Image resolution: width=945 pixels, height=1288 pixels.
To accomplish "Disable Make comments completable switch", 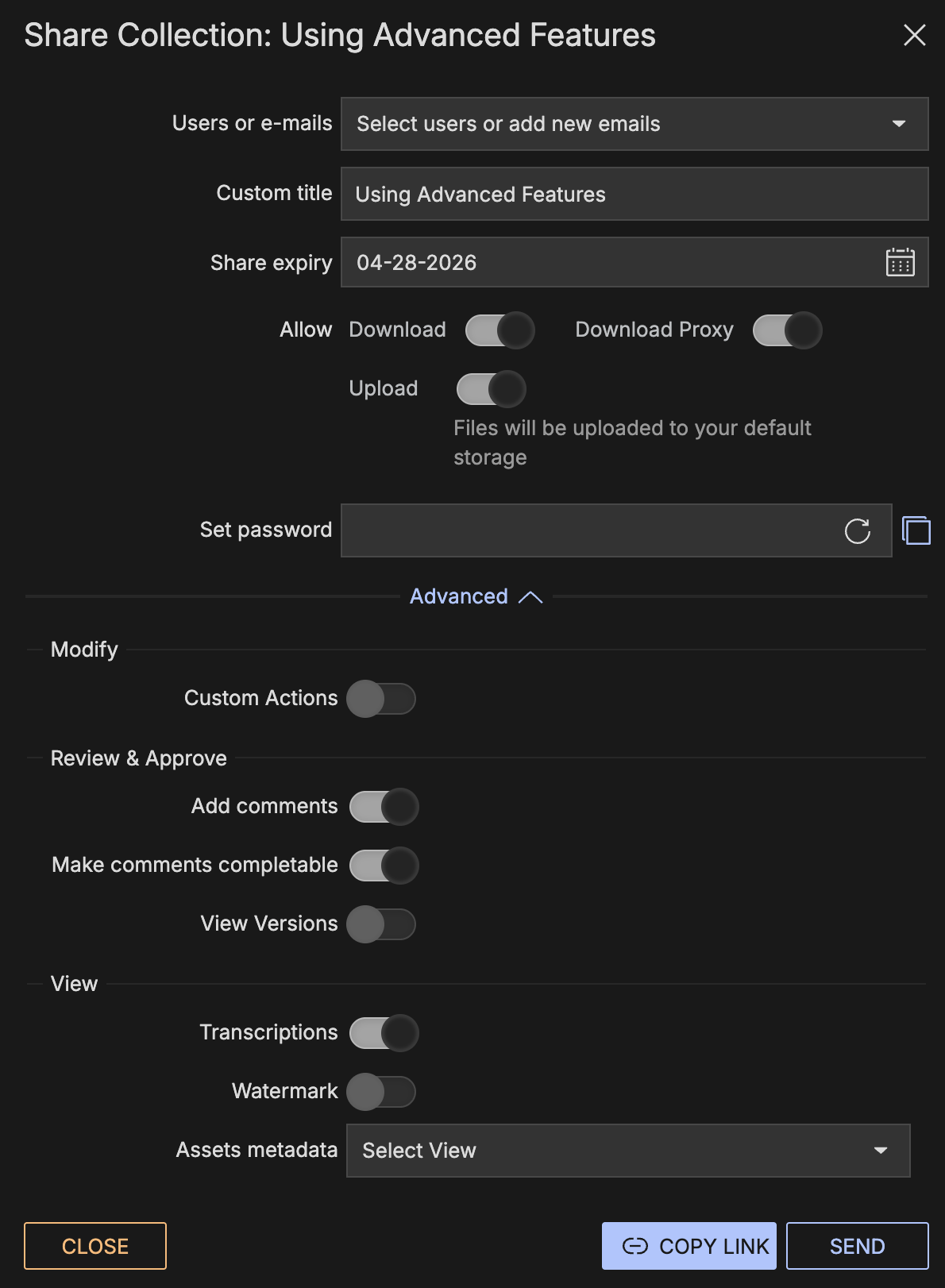I will tap(384, 866).
